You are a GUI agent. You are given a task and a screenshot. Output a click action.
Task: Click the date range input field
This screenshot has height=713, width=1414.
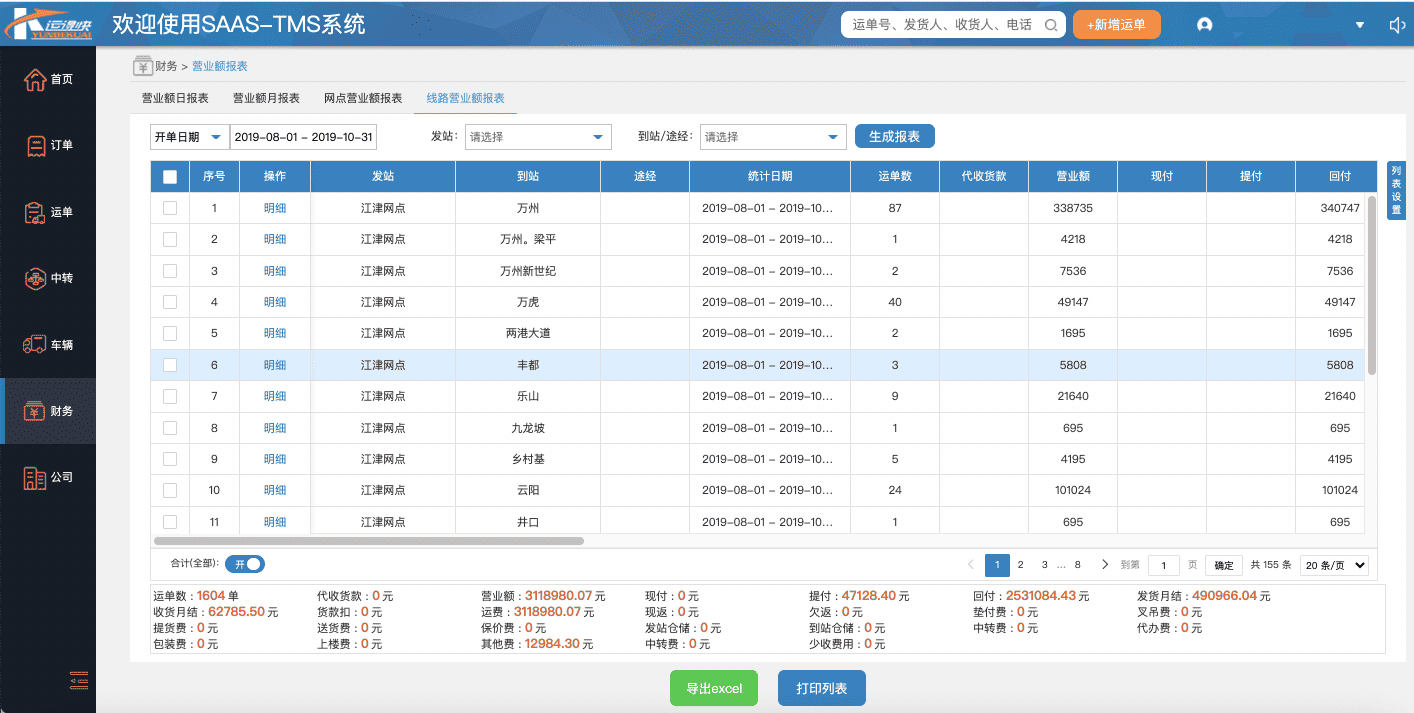coord(304,137)
